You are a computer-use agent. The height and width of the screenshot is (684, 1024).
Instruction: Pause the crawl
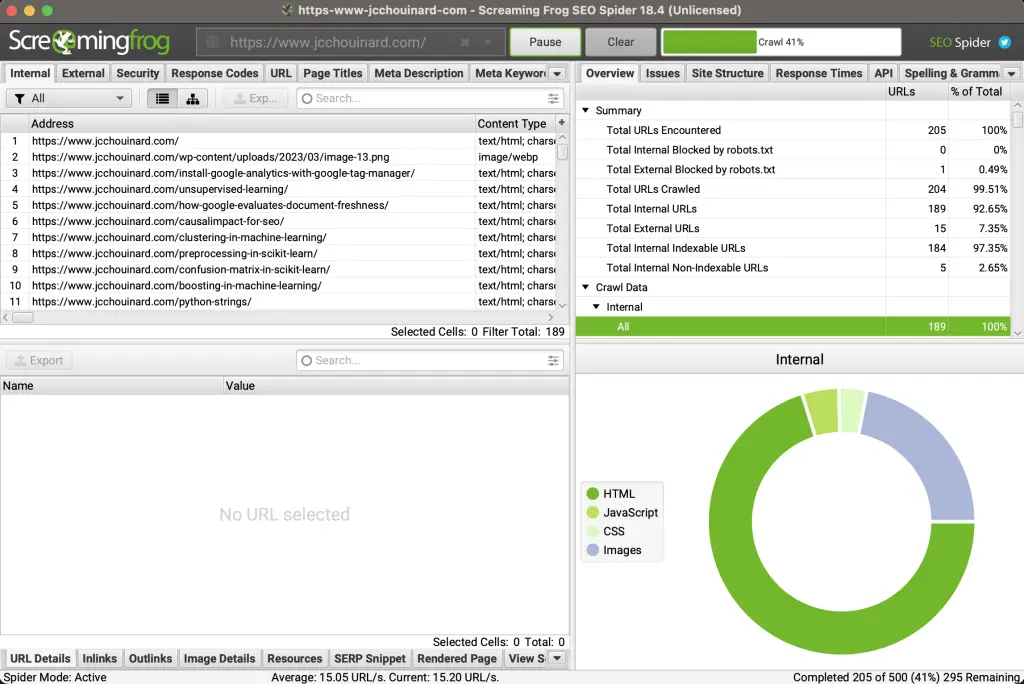pyautogui.click(x=545, y=42)
